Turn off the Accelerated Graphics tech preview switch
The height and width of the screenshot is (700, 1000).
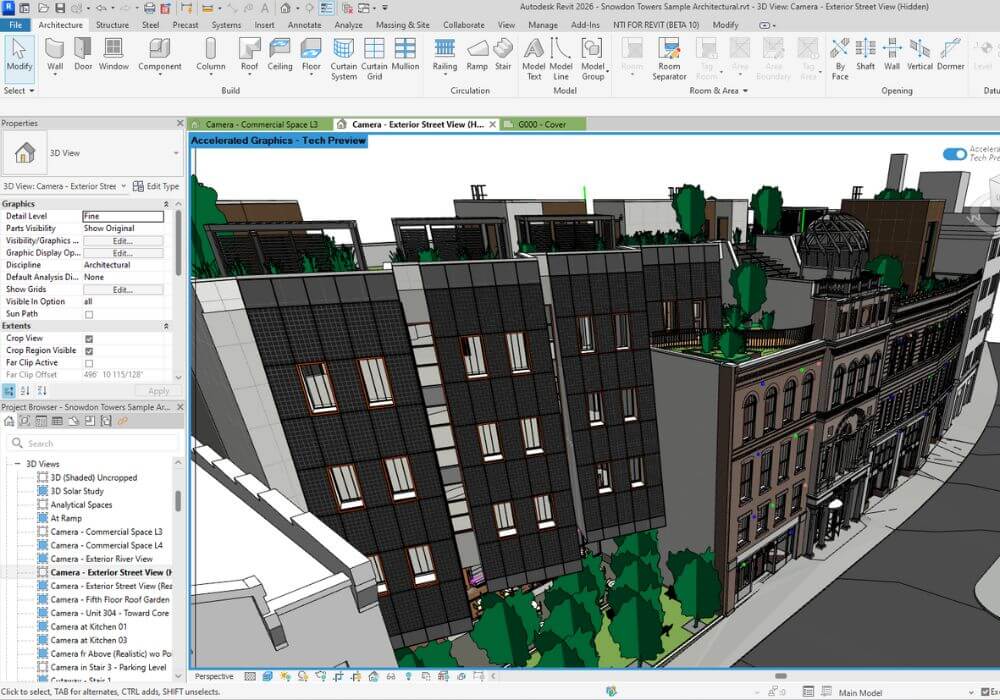(x=953, y=156)
